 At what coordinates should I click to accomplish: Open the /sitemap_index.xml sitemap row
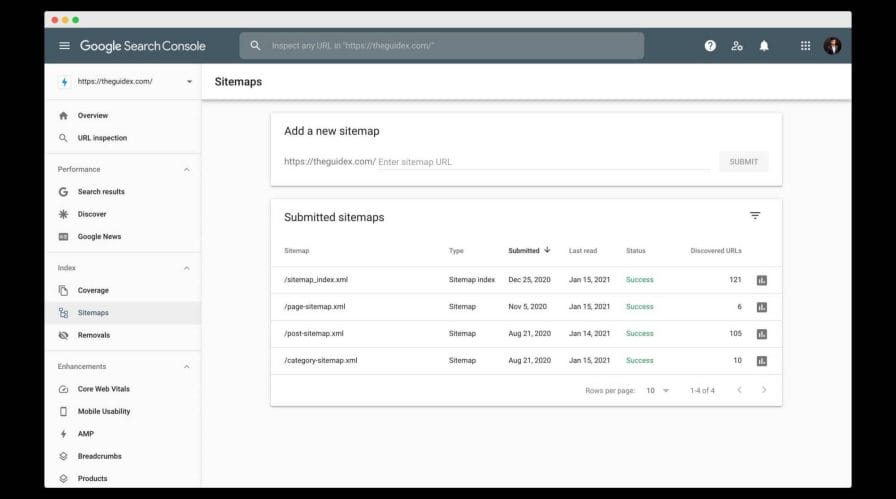click(526, 280)
